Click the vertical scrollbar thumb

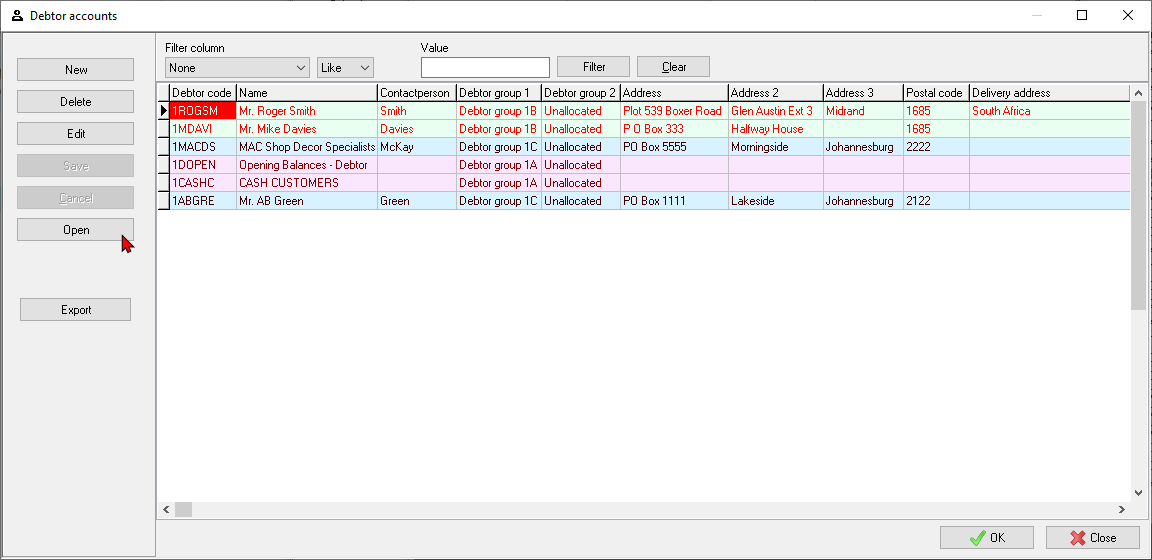tap(1138, 205)
